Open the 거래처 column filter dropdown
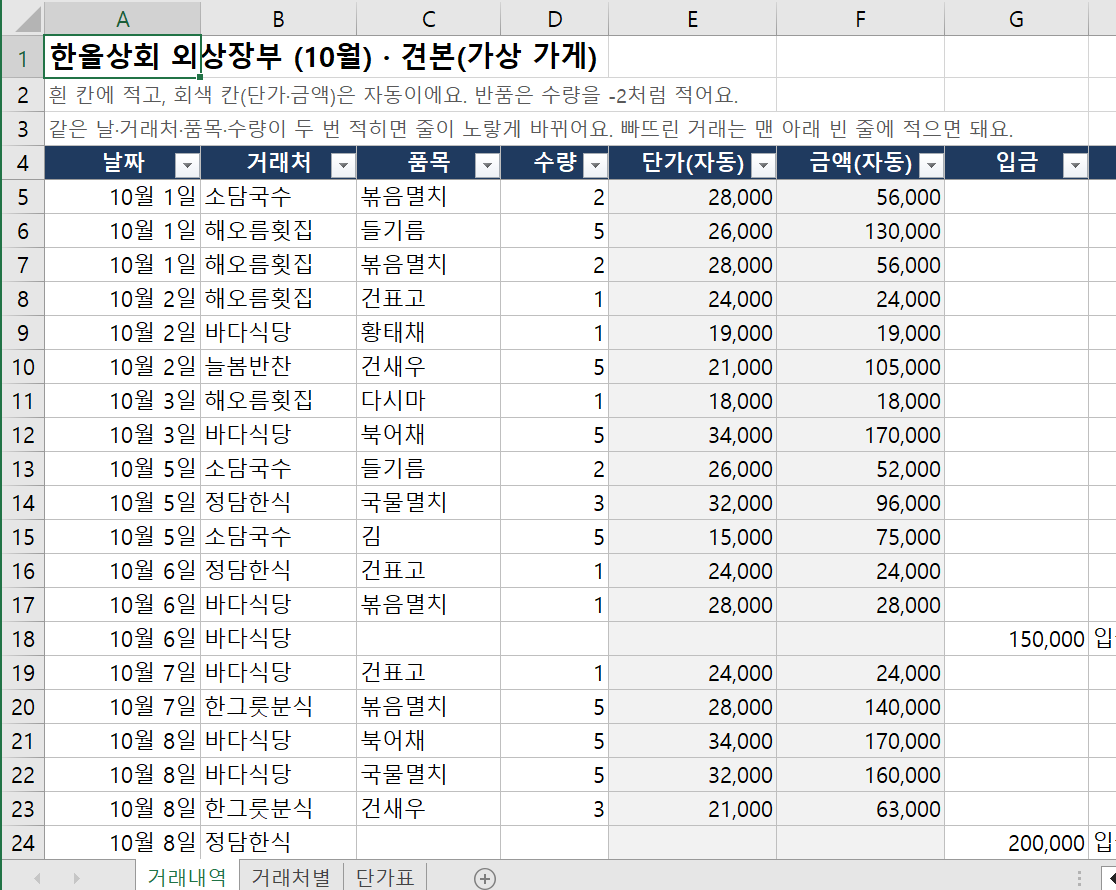This screenshot has width=1116, height=890. click(343, 165)
